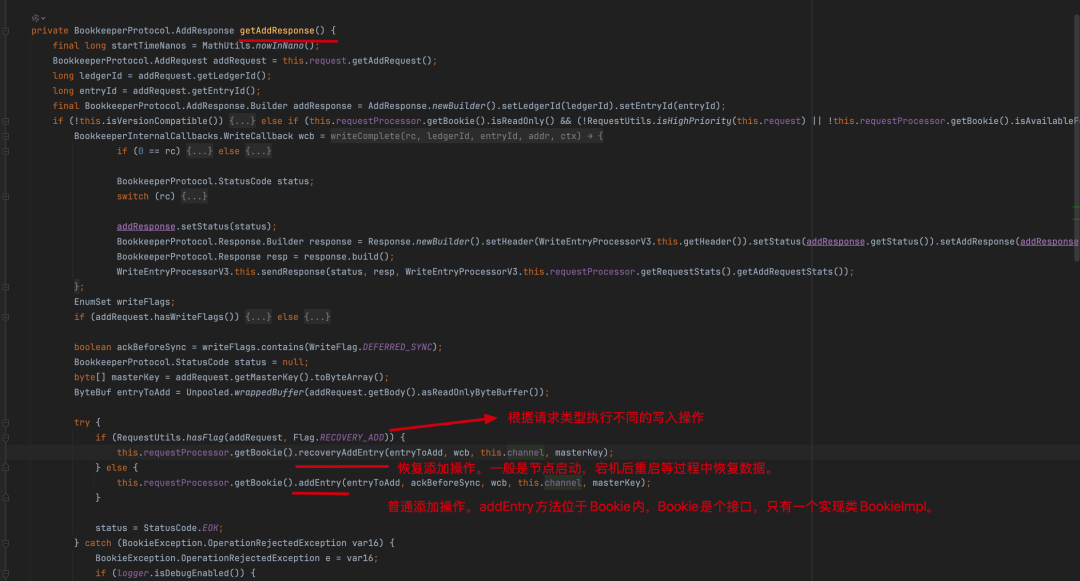Click 'nowInNano' in the startTimeNanos line
This screenshot has height=581, width=1080.
280,46
